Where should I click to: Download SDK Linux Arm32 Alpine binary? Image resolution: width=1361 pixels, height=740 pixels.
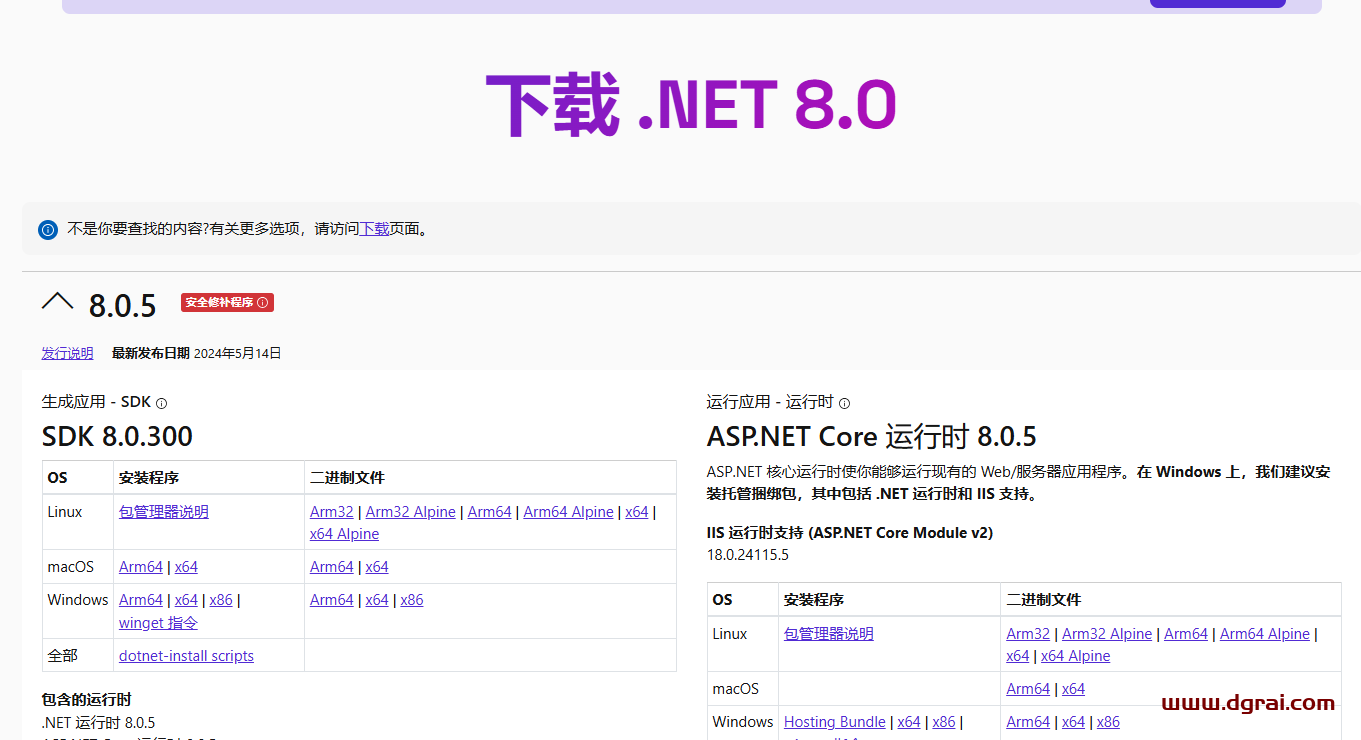click(x=410, y=512)
